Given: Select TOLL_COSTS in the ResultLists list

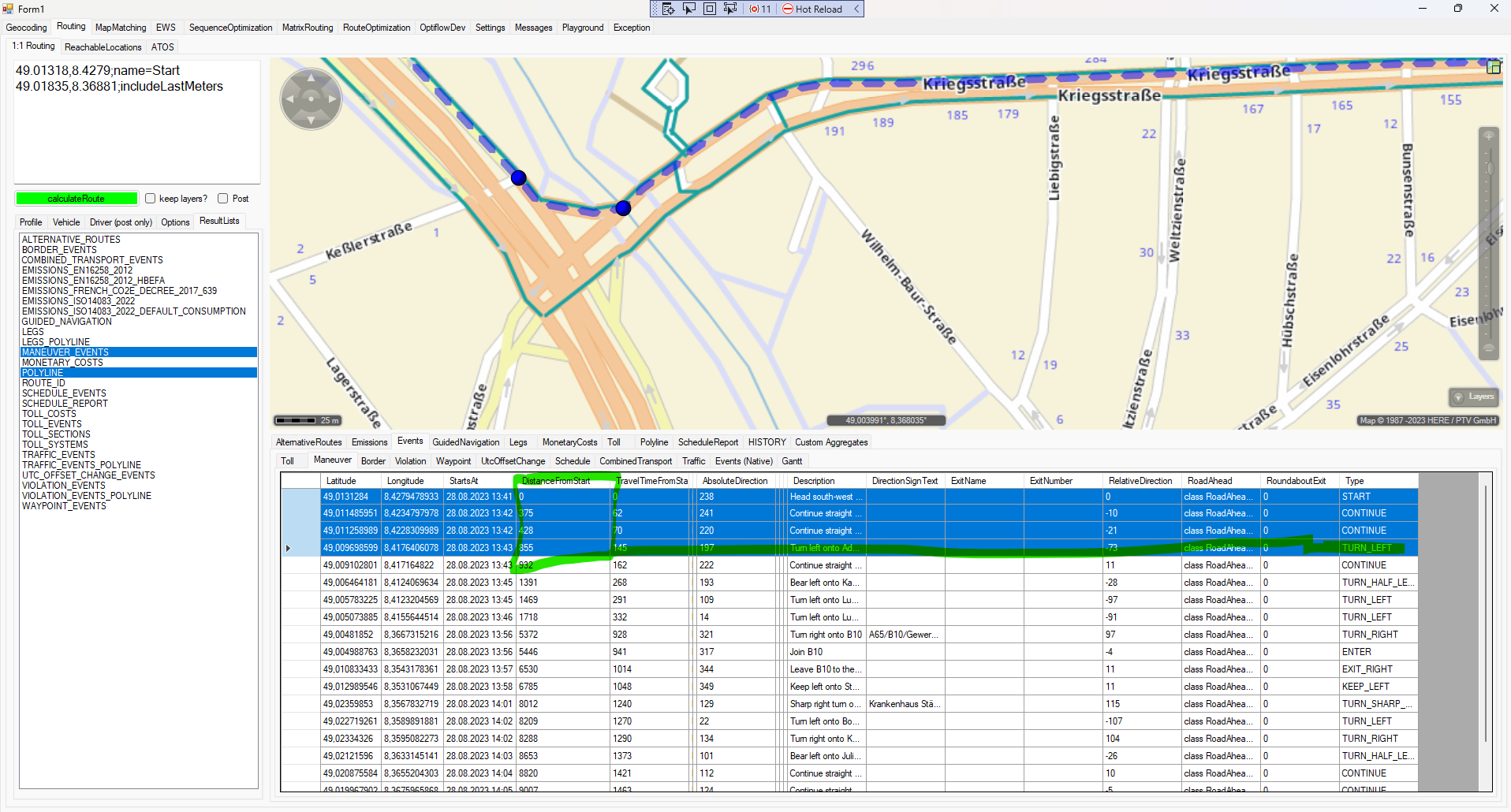Looking at the screenshot, I should (49, 414).
